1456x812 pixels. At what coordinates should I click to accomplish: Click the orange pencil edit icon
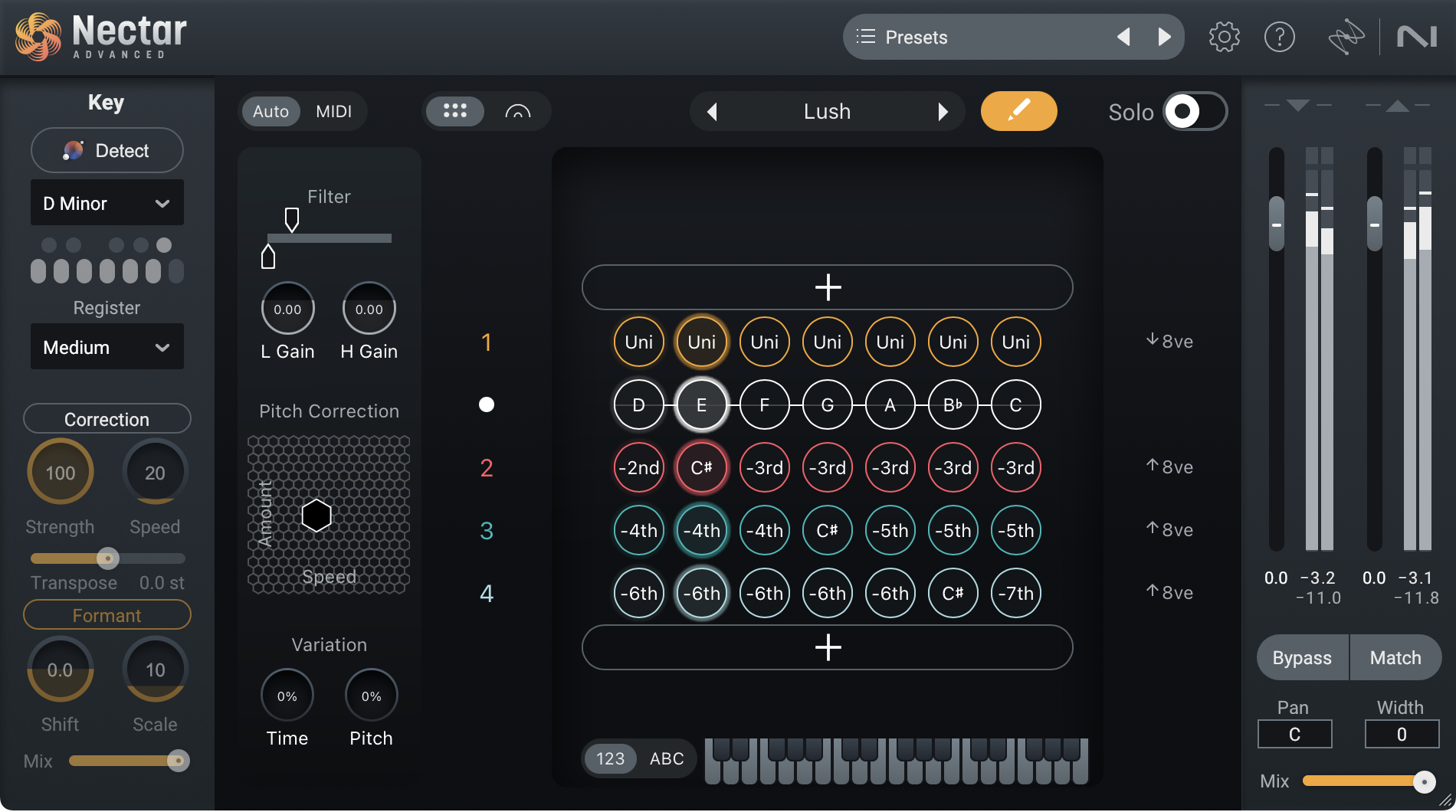[1018, 111]
